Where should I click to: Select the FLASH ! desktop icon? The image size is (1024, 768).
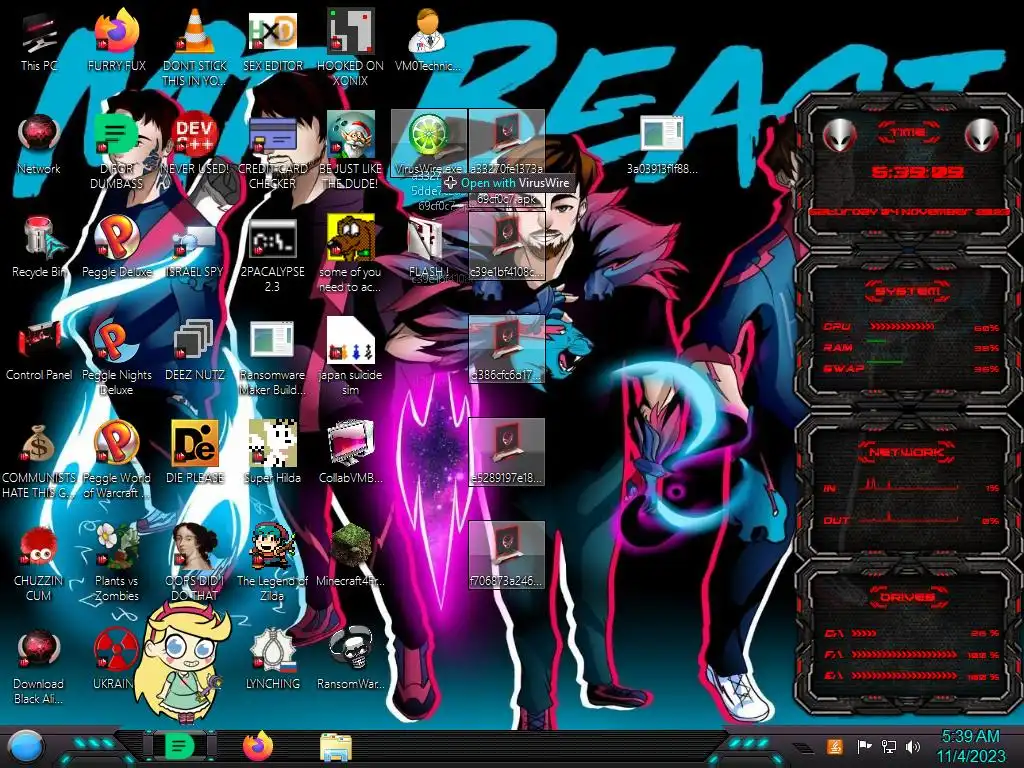(x=428, y=247)
